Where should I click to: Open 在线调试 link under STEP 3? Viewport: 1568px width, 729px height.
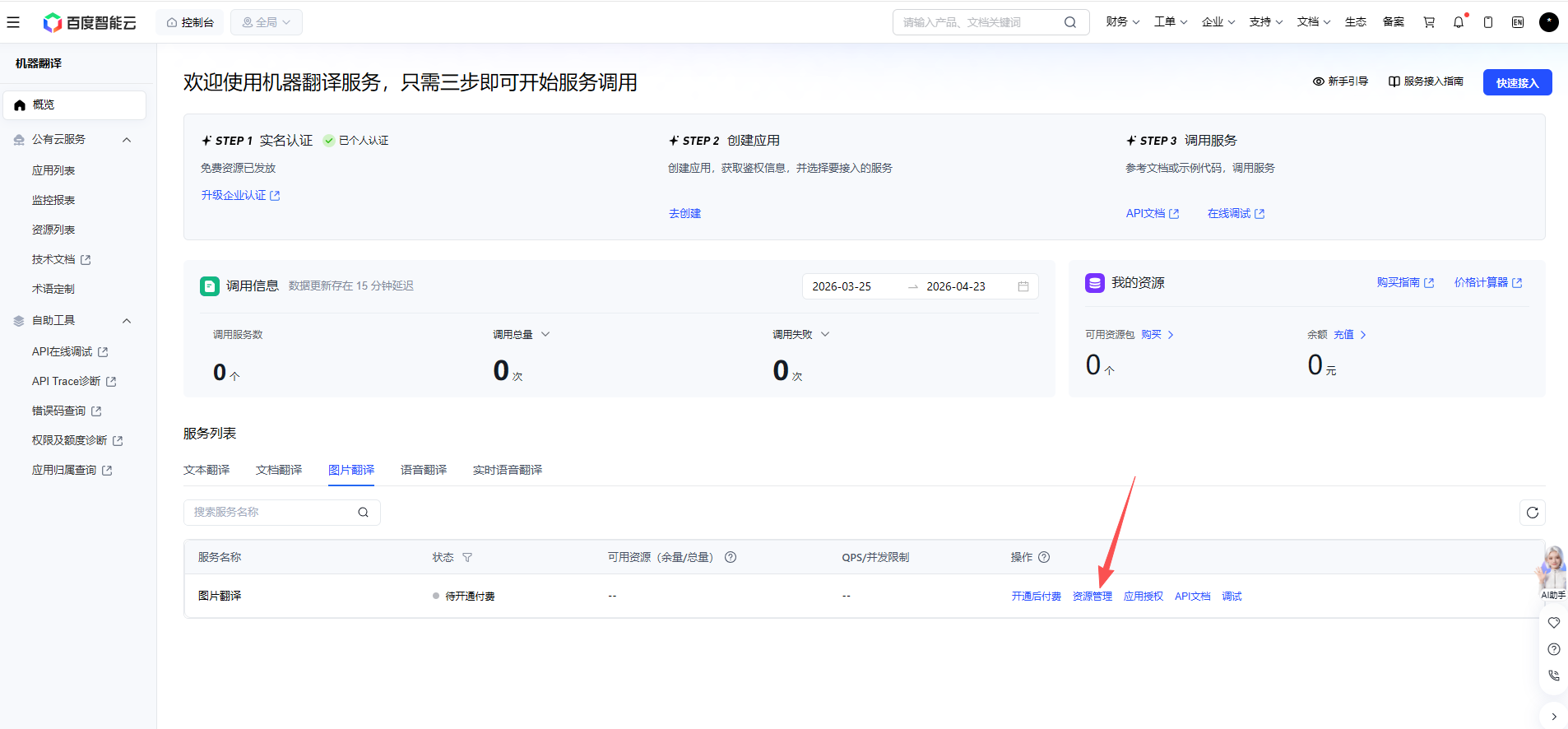pos(1236,213)
